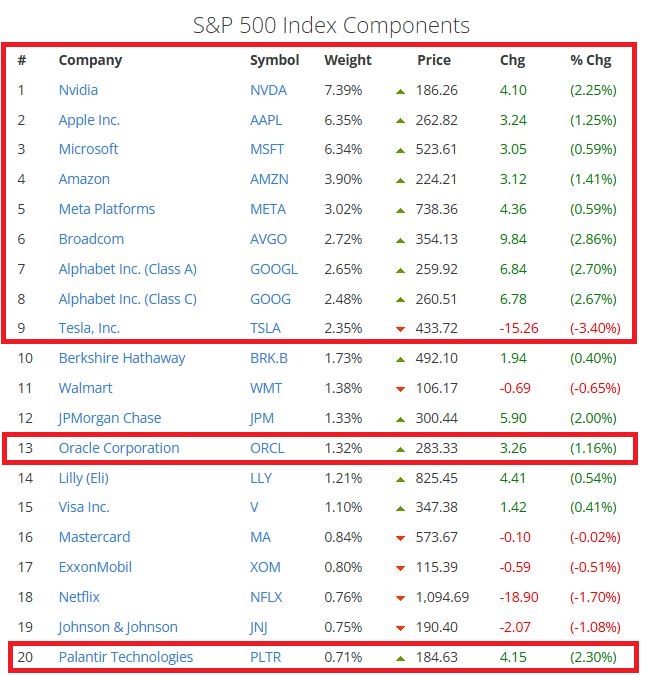Click the Company column header
The image size is (663, 675).
tap(90, 60)
